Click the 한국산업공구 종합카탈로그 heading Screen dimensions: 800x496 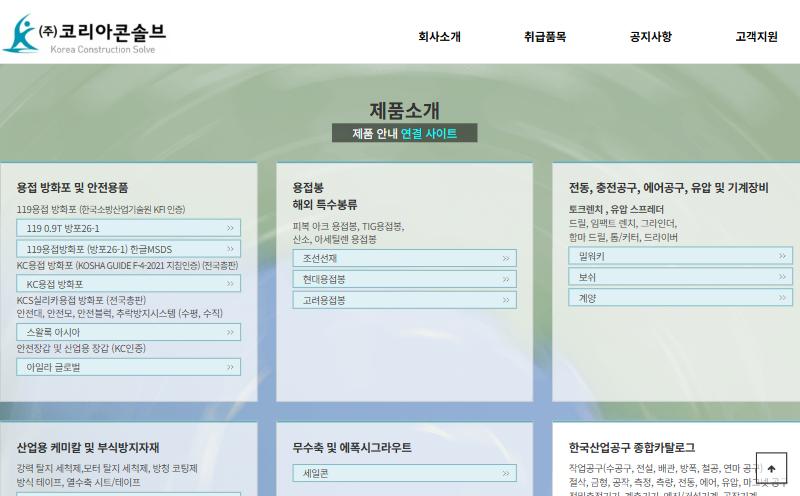click(632, 448)
